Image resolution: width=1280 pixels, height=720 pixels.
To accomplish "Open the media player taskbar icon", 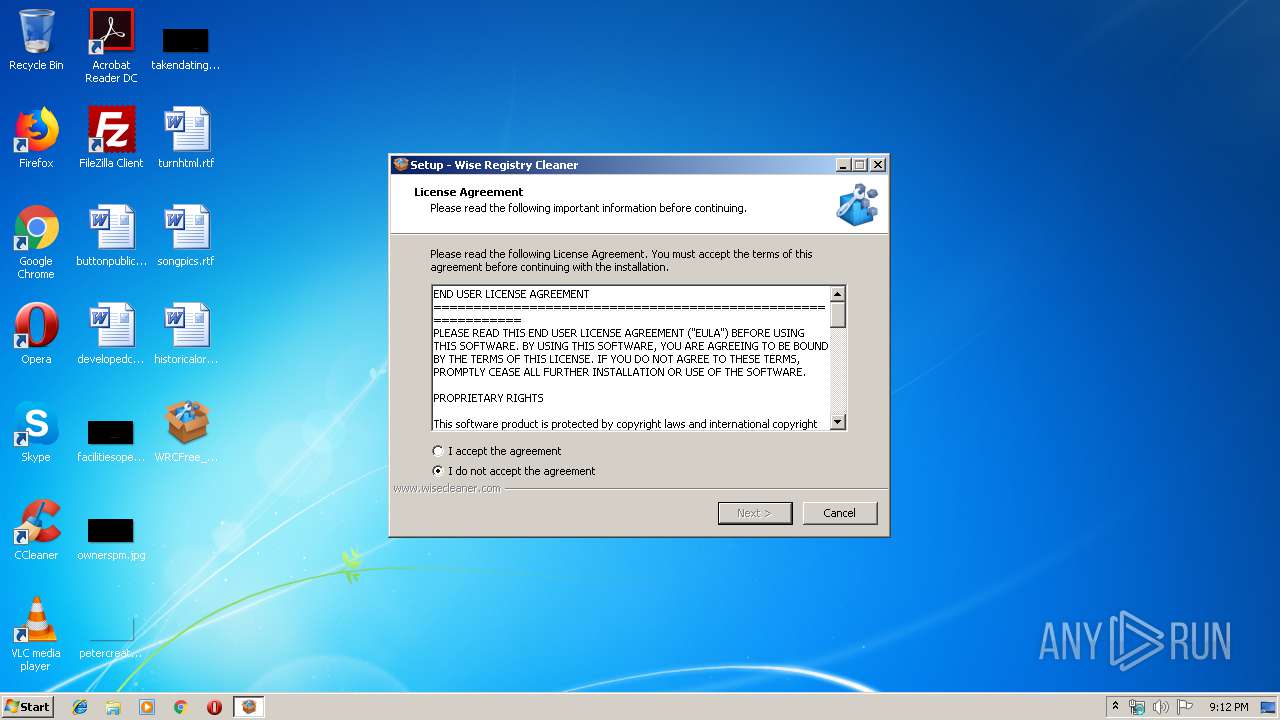I will 147,707.
